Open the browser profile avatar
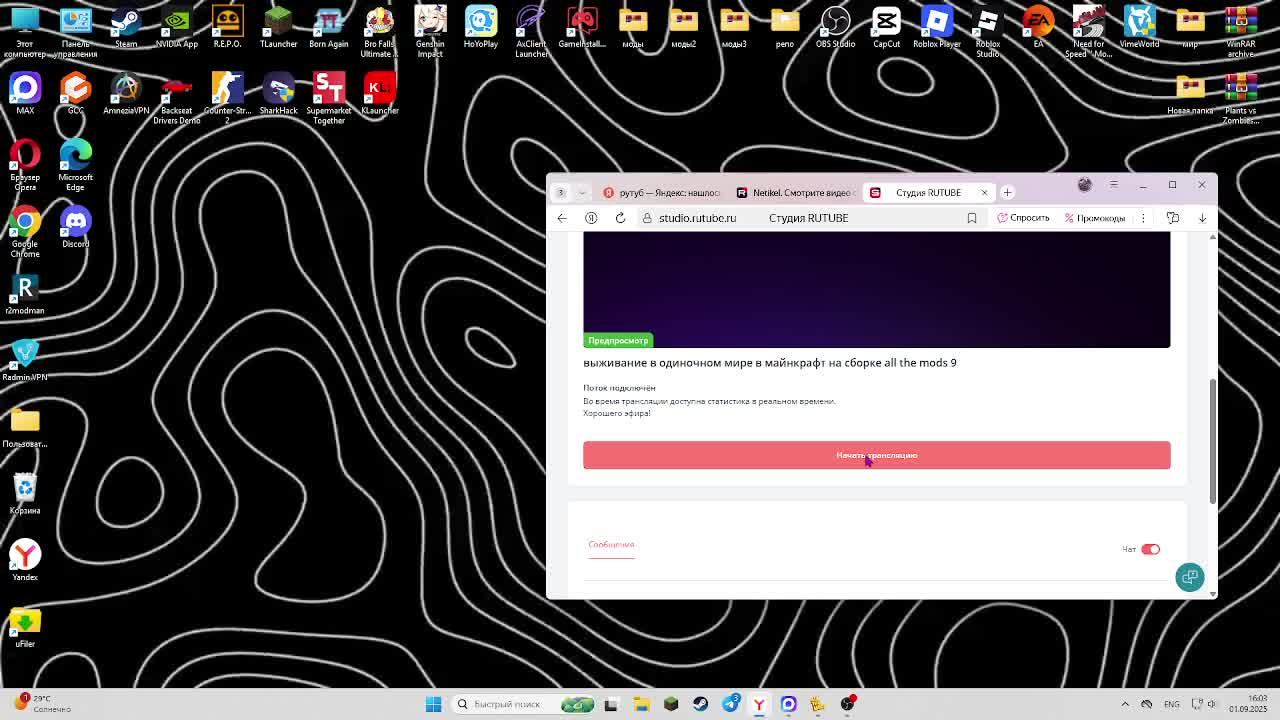This screenshot has height=720, width=1280. [1084, 185]
